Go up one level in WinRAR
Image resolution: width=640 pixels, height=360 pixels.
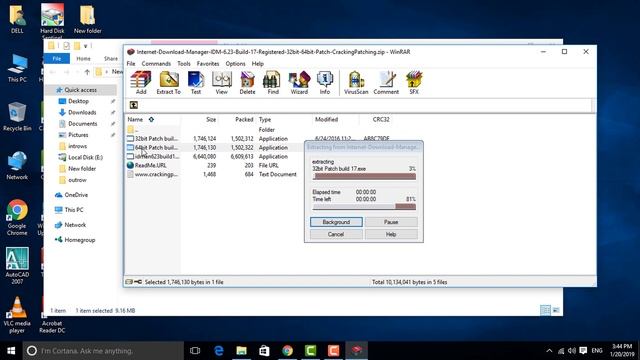click(133, 105)
